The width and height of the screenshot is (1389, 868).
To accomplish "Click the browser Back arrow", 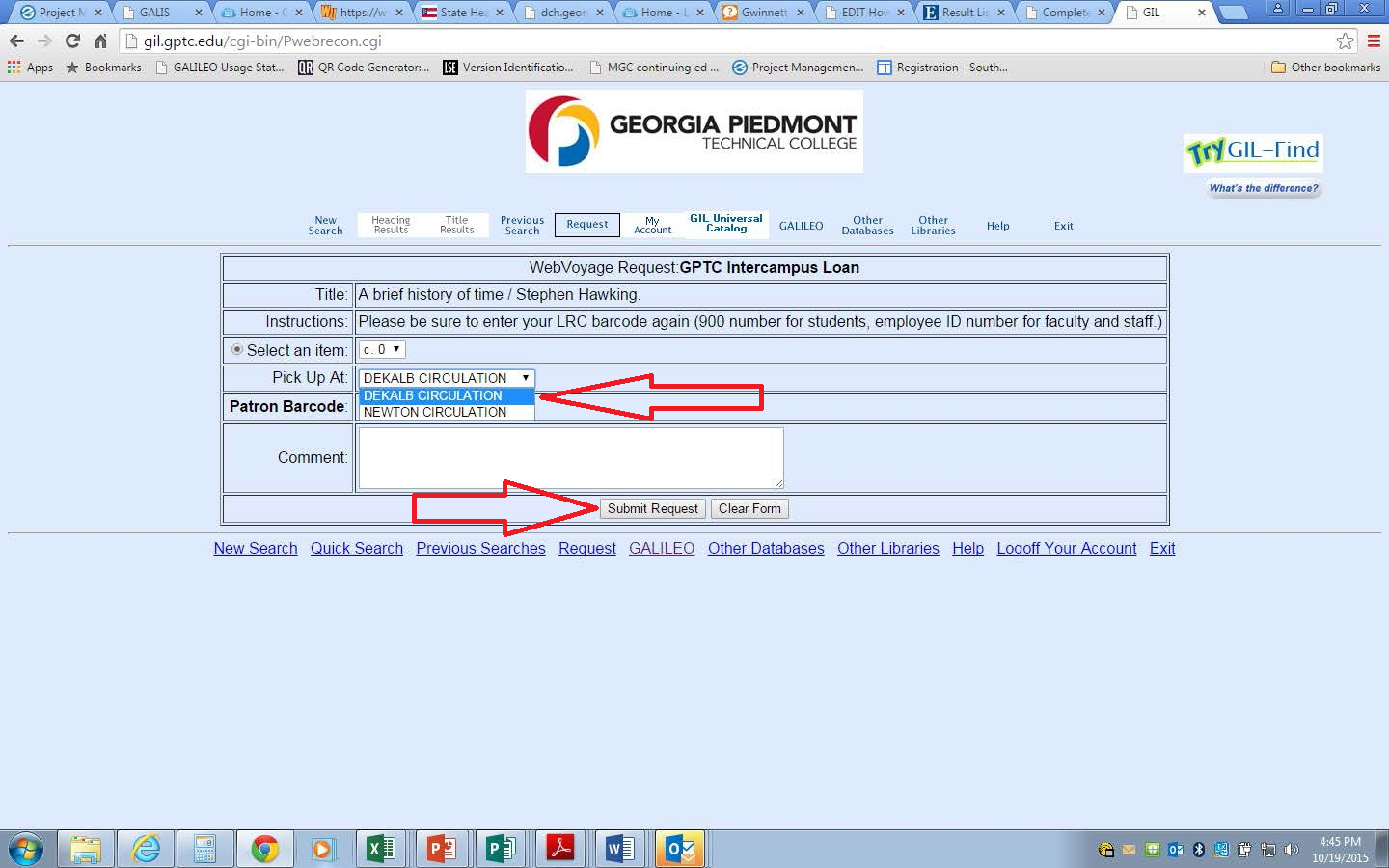I will coord(16,41).
